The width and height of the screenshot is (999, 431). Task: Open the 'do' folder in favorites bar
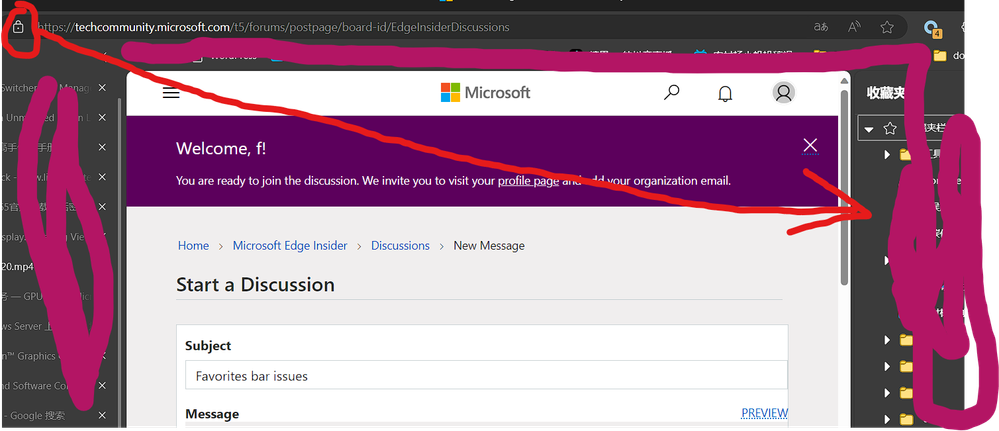point(949,55)
